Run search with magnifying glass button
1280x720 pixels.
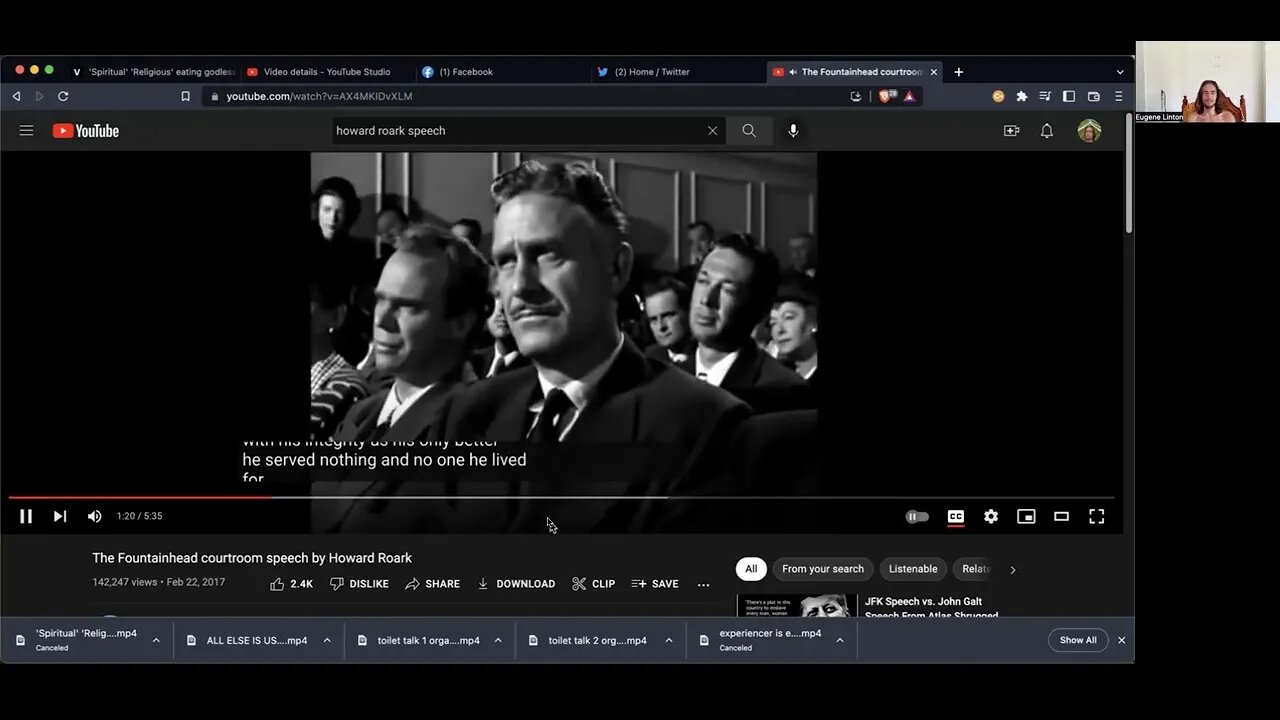click(749, 131)
